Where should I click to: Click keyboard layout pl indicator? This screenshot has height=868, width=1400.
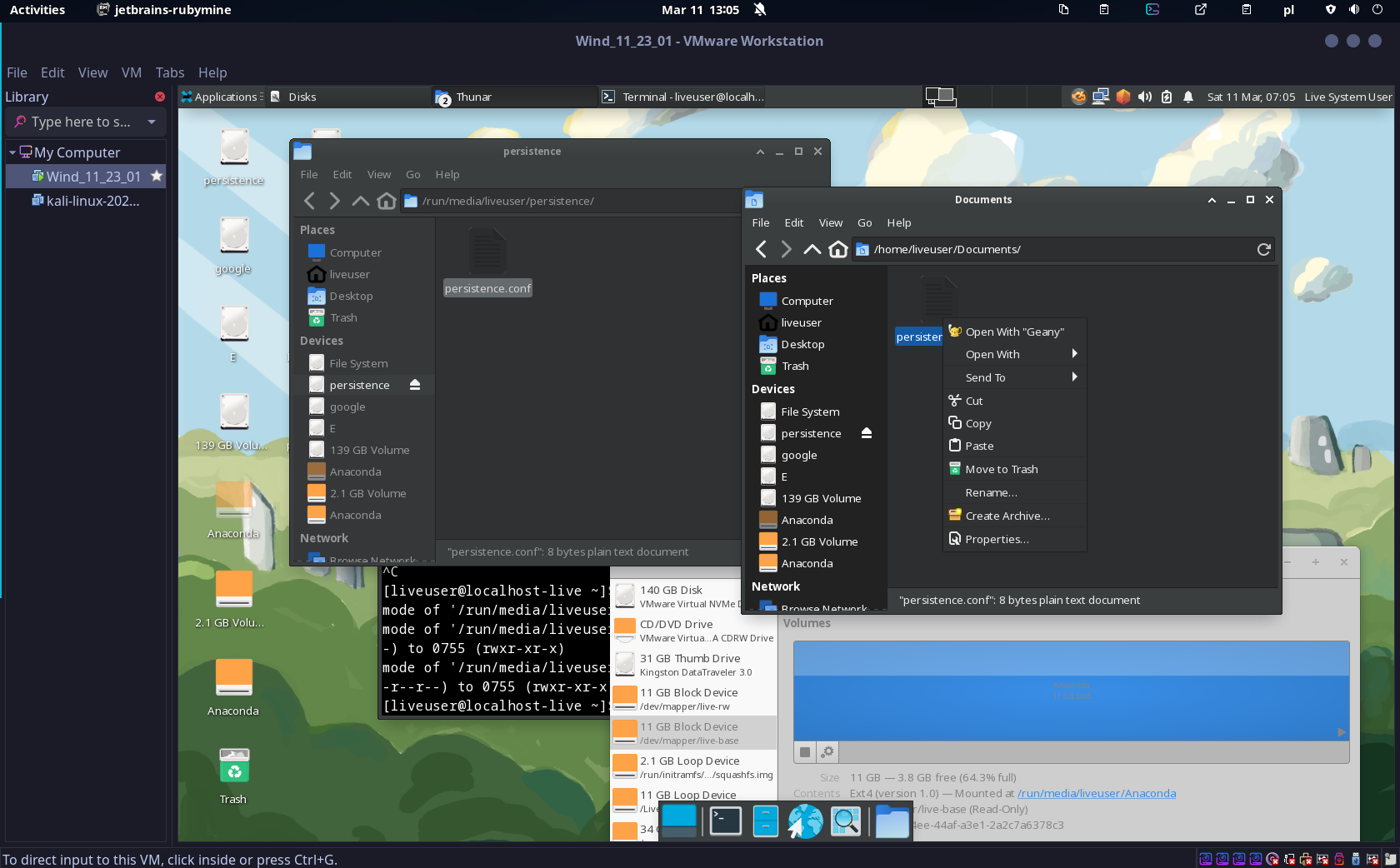tap(1288, 10)
